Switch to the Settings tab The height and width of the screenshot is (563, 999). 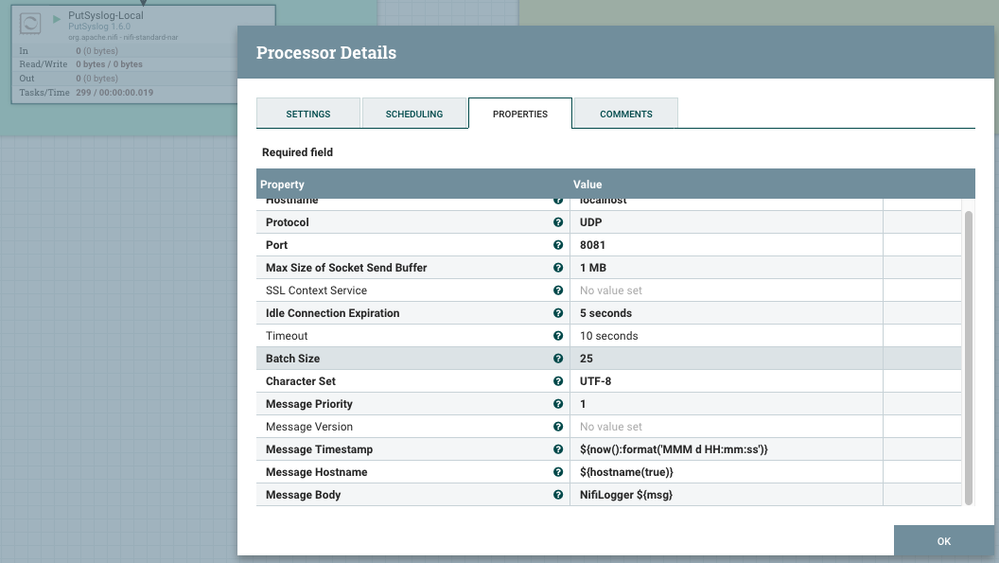point(308,114)
